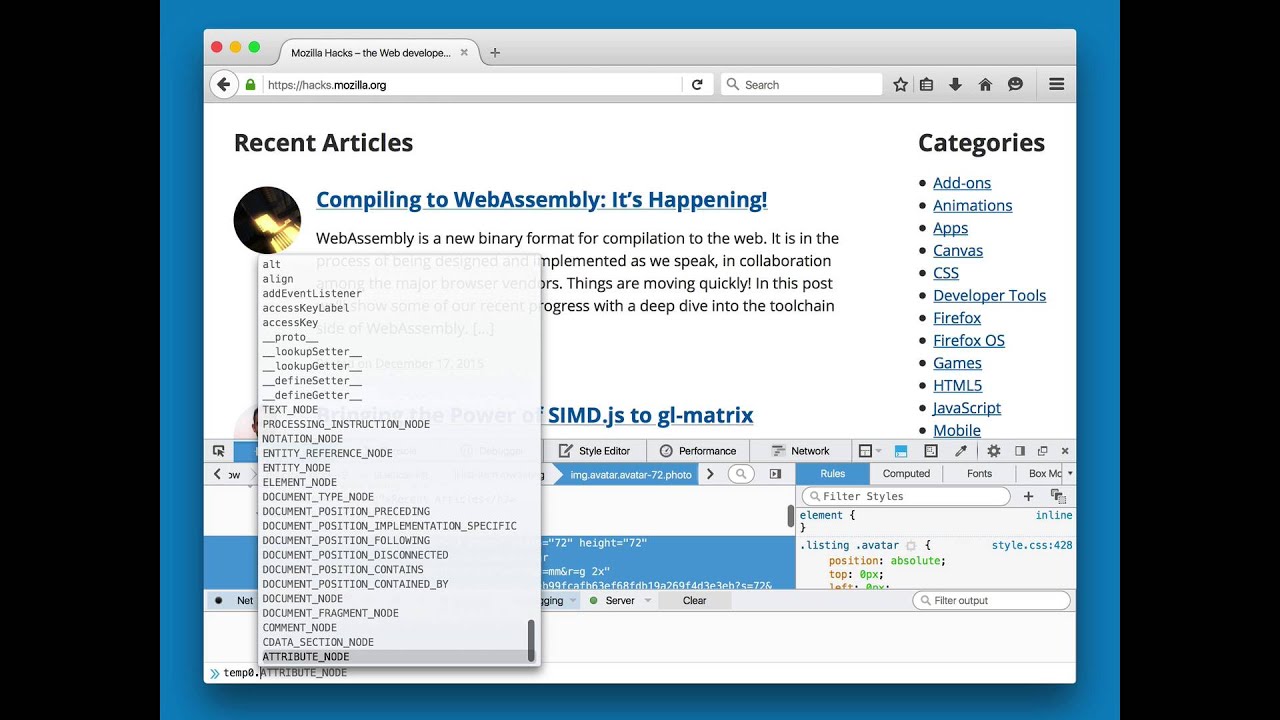The height and width of the screenshot is (720, 1280).
Task: Go to the Home page icon
Action: (985, 85)
